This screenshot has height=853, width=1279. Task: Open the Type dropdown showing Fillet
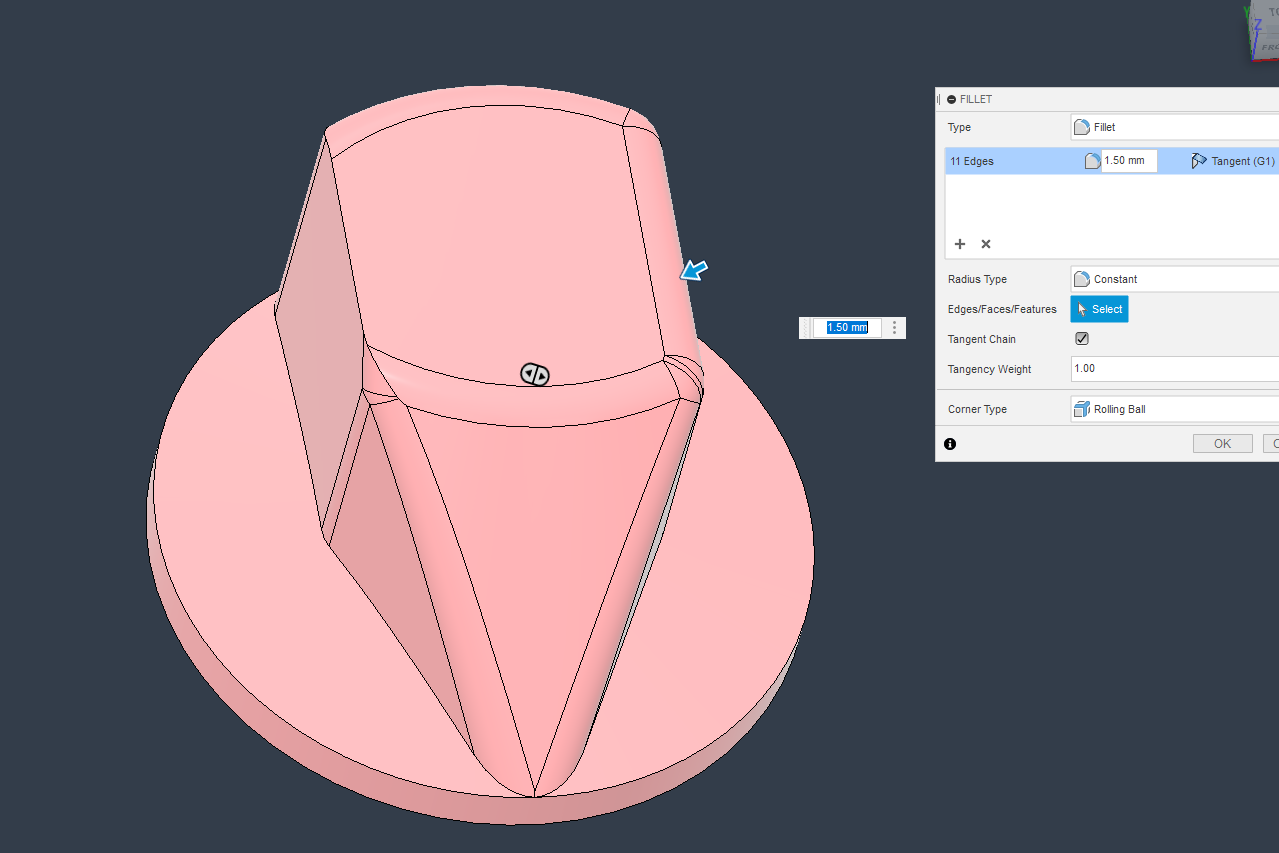(x=1175, y=127)
